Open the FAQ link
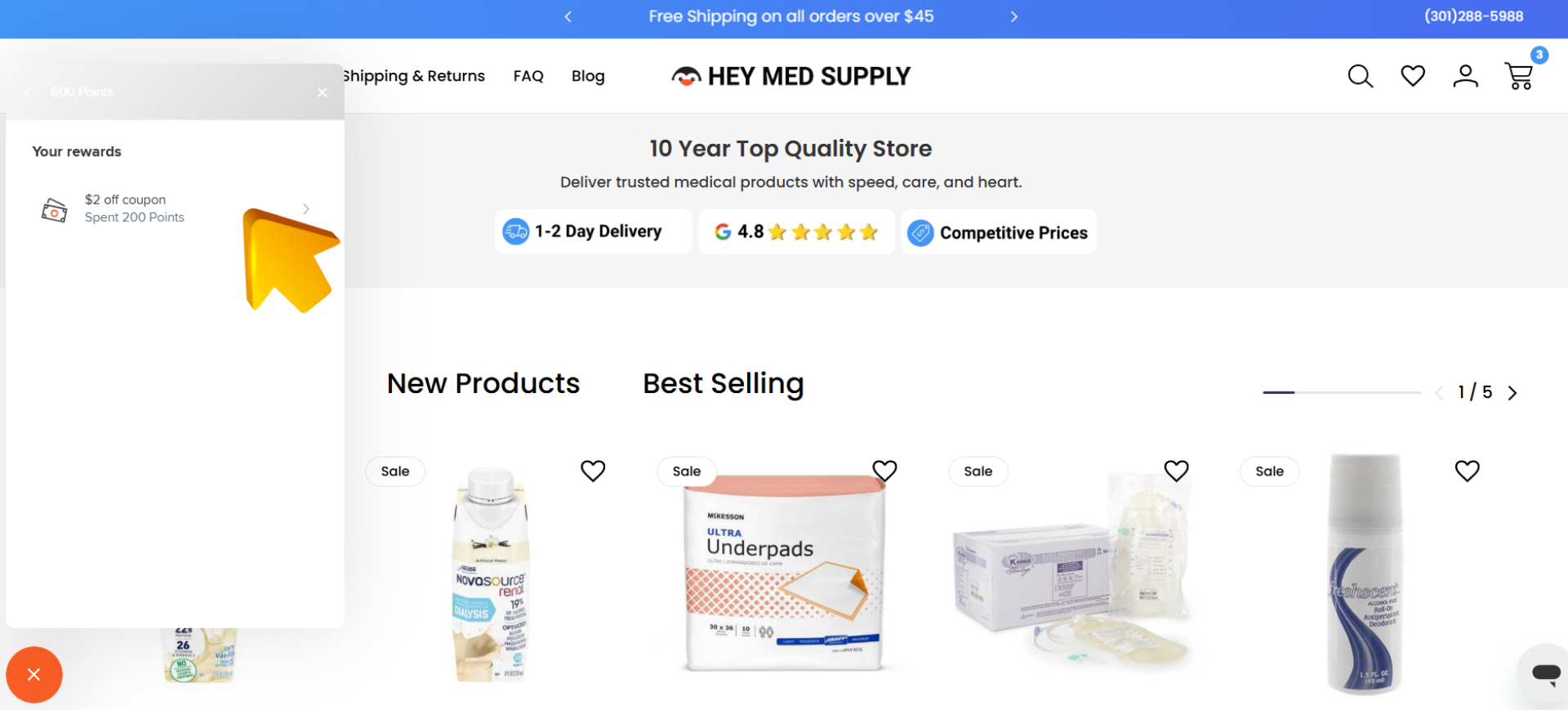 (x=528, y=76)
